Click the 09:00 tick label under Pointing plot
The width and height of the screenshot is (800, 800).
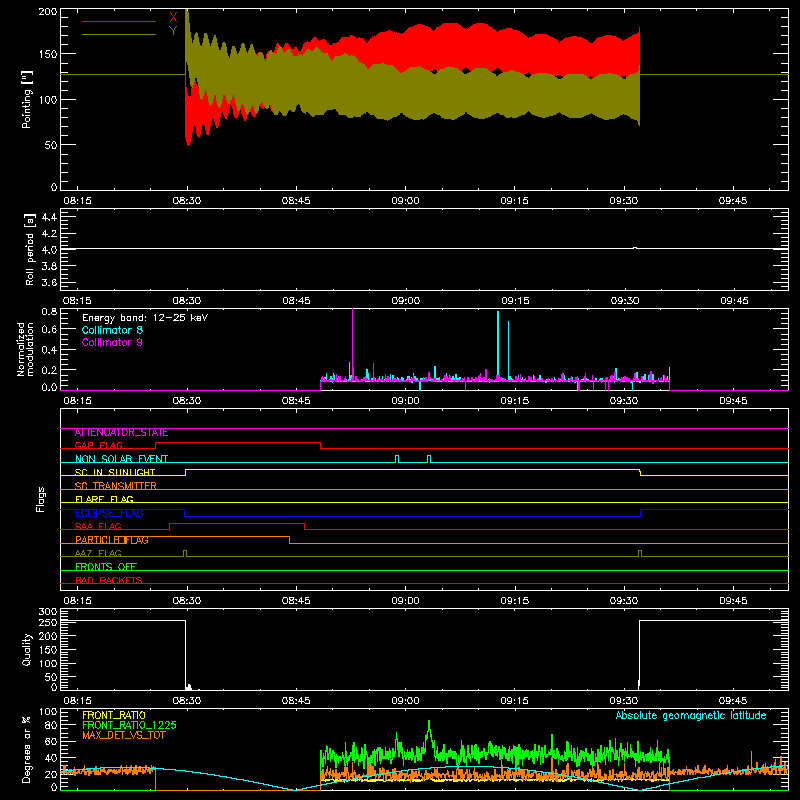click(x=406, y=201)
